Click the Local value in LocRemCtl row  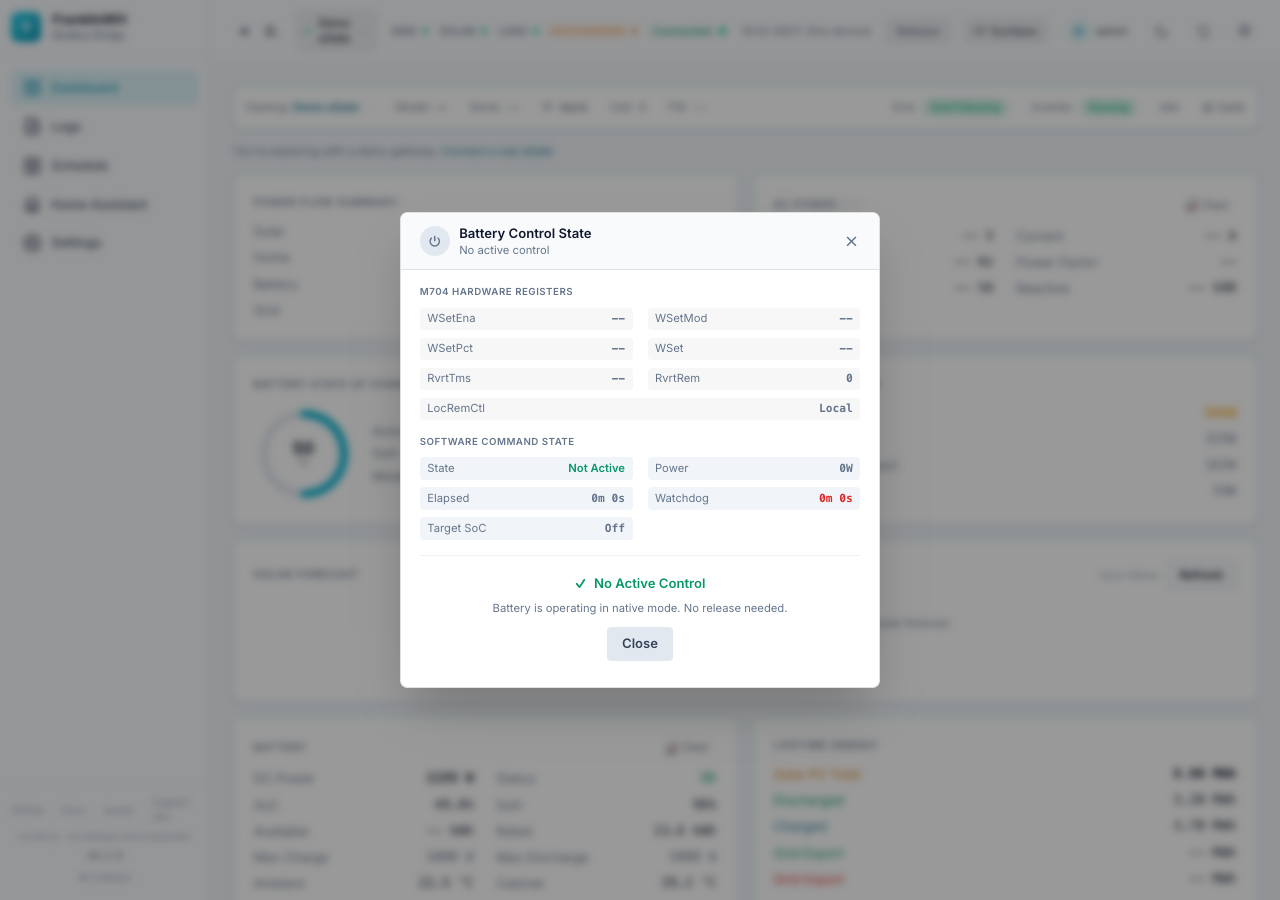[x=836, y=409]
